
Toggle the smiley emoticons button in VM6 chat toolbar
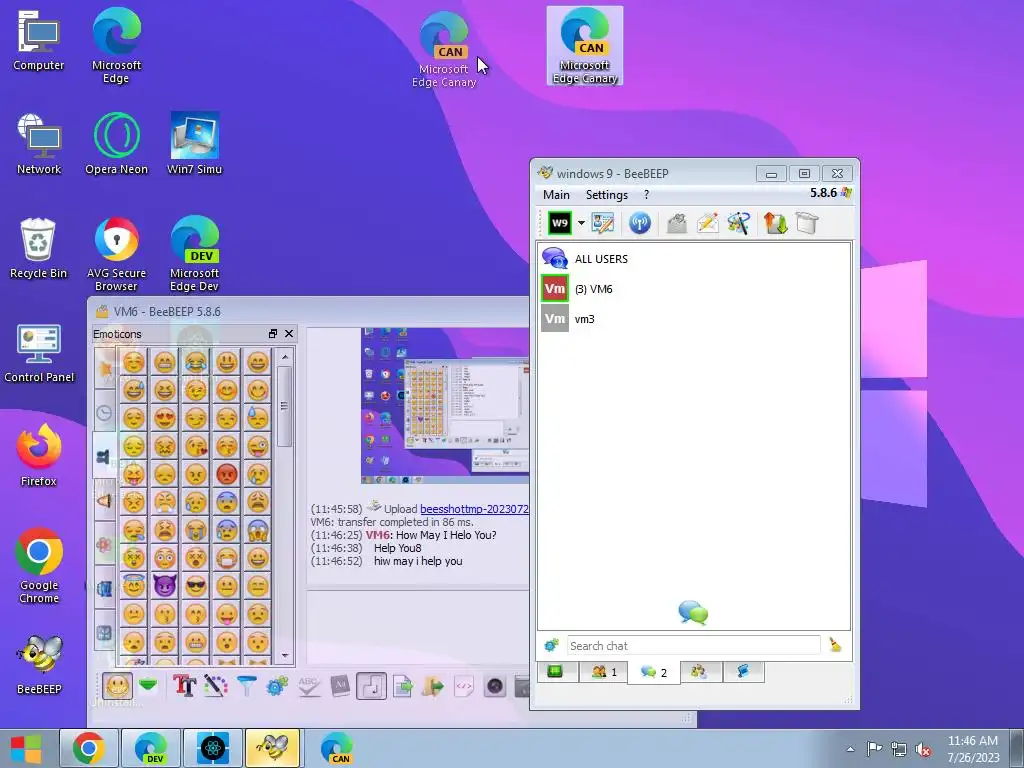117,686
